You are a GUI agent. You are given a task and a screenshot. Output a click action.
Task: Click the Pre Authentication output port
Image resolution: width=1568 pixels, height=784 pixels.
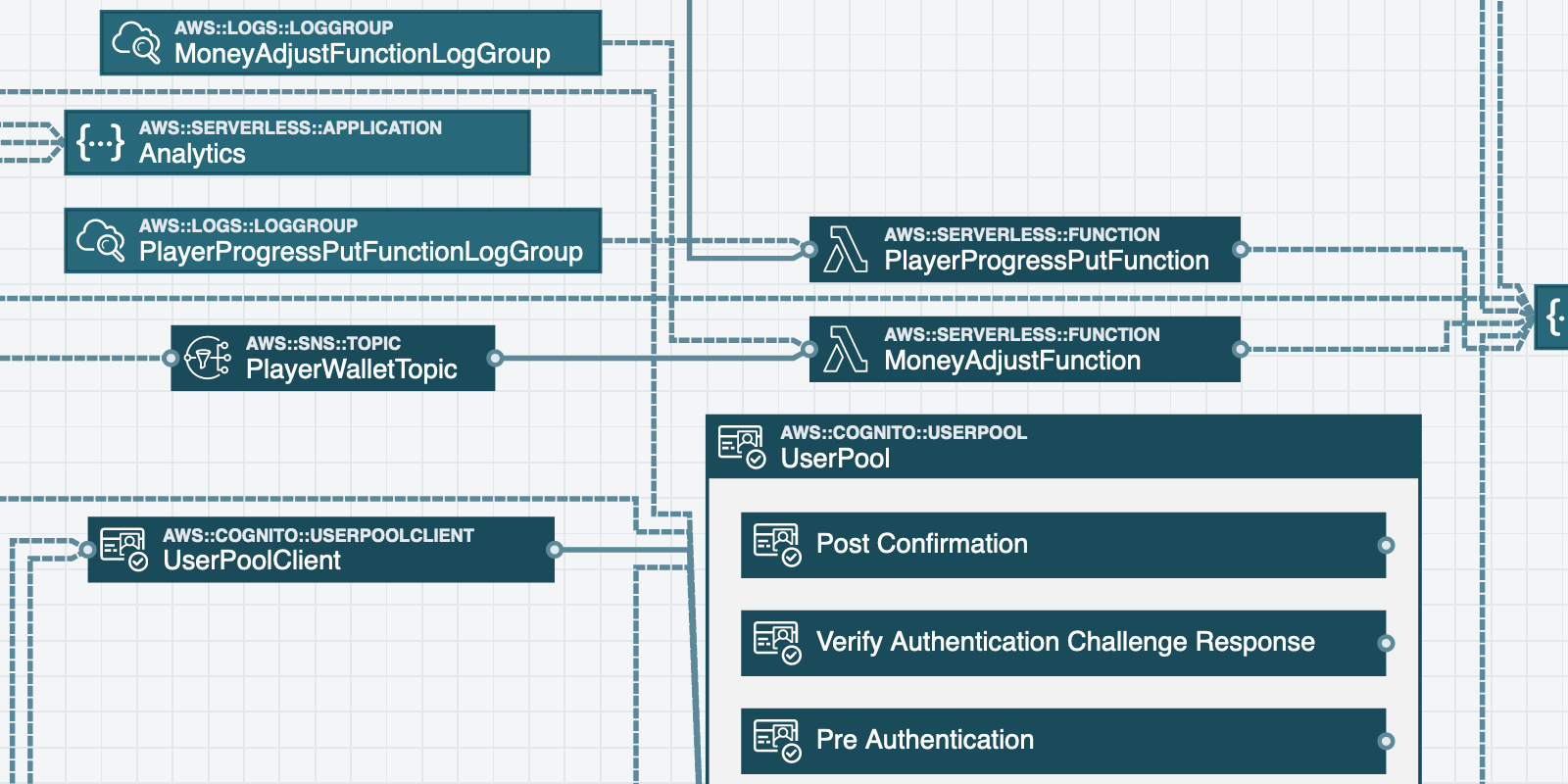(1386, 741)
